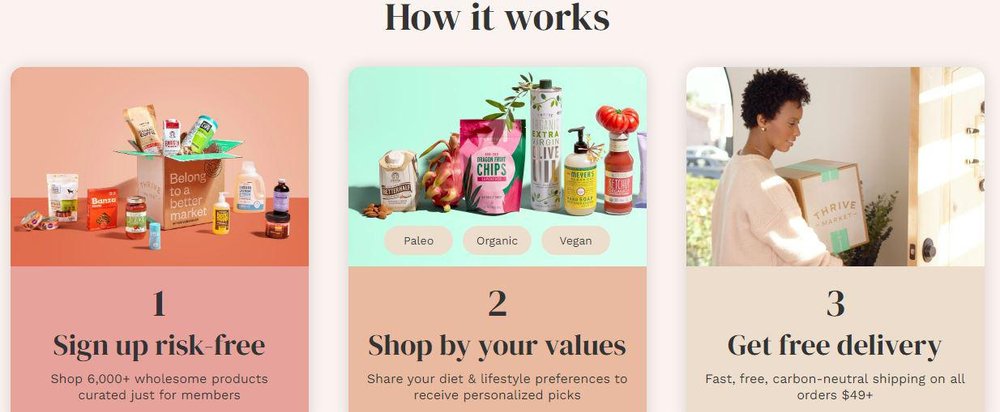Click the step number 3
This screenshot has height=412, width=1000.
[x=835, y=304]
